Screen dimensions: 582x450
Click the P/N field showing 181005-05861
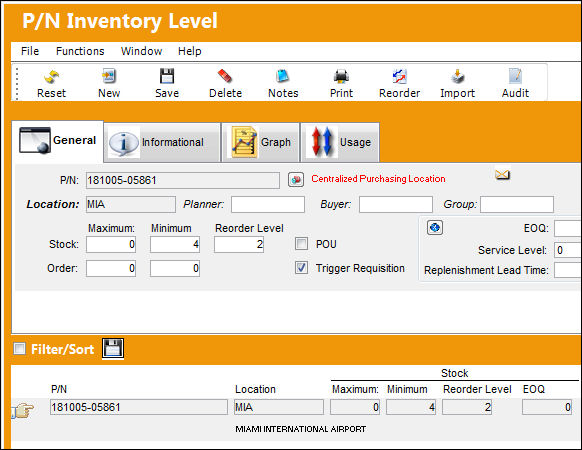pyautogui.click(x=183, y=180)
